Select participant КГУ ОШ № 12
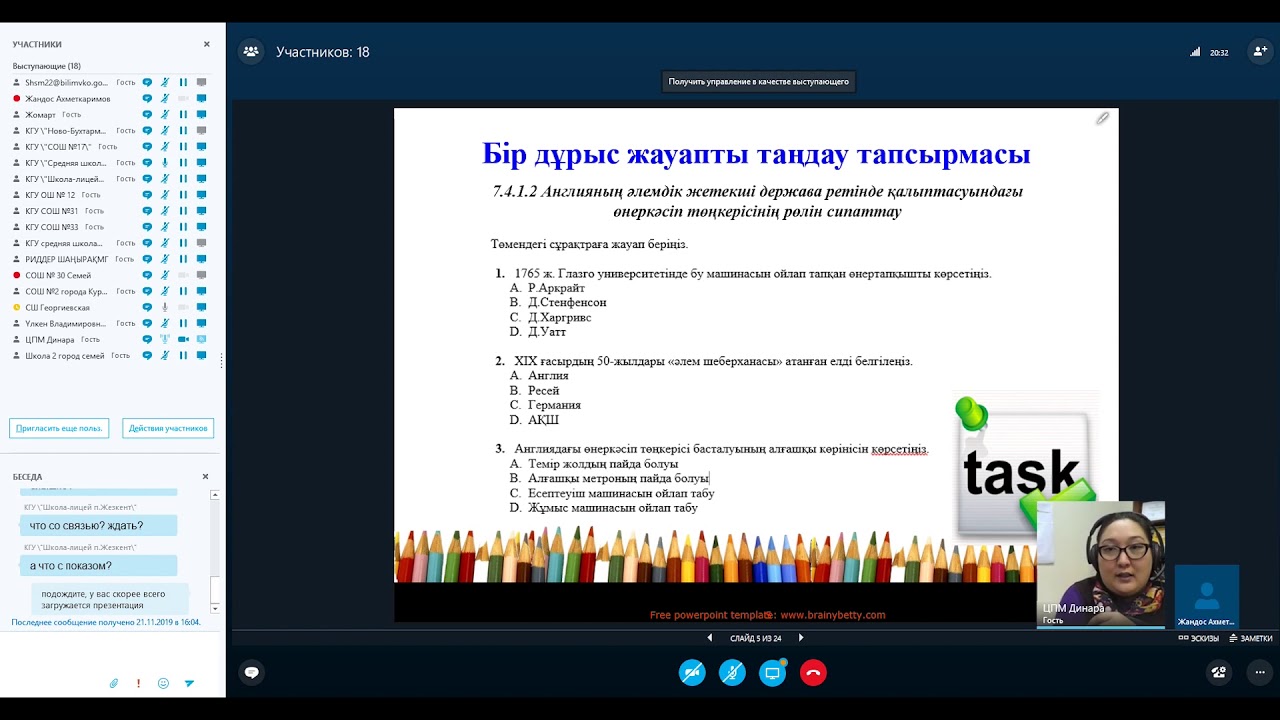The image size is (1280, 720). [x=50, y=195]
